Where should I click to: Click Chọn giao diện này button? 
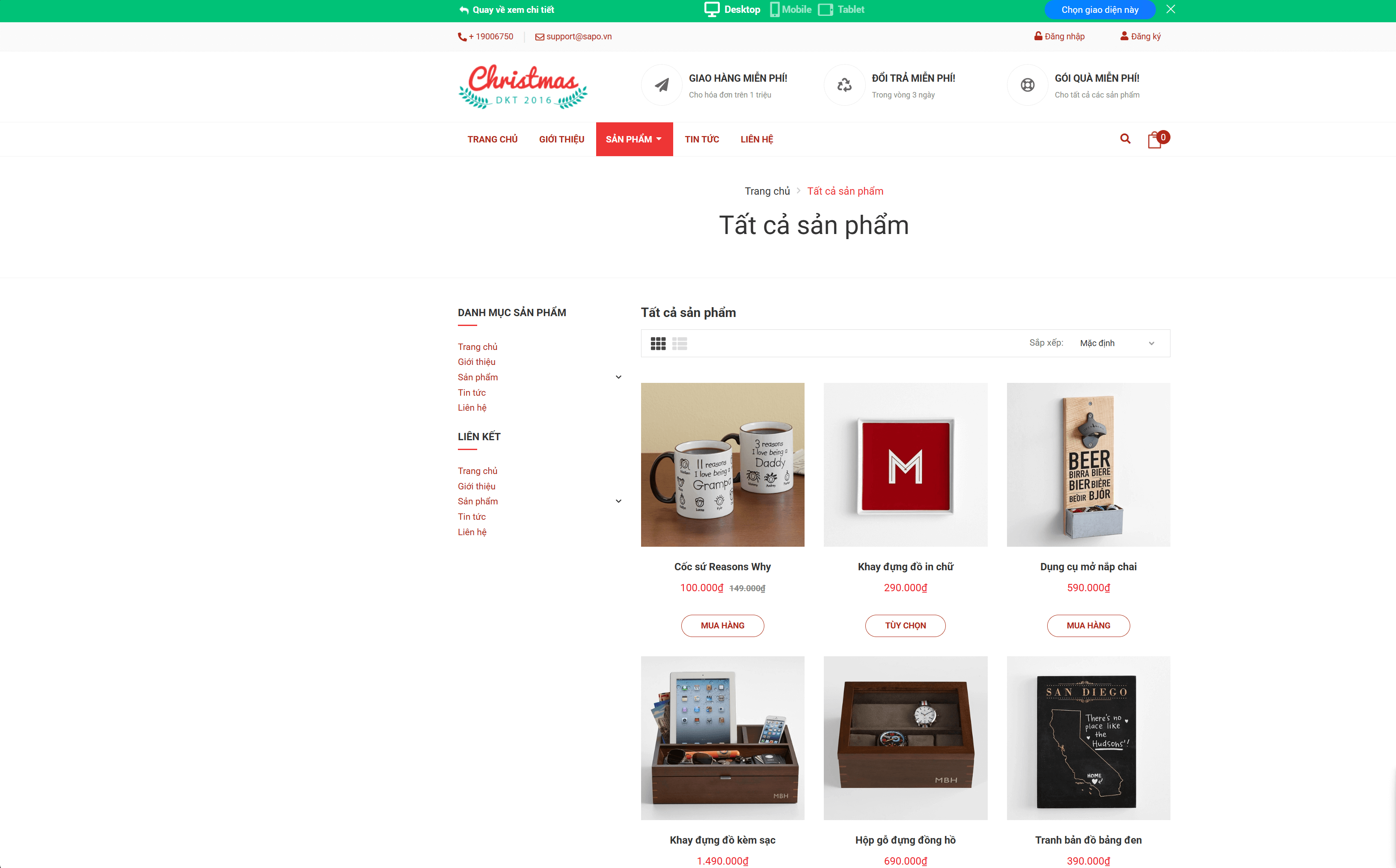click(x=1100, y=10)
